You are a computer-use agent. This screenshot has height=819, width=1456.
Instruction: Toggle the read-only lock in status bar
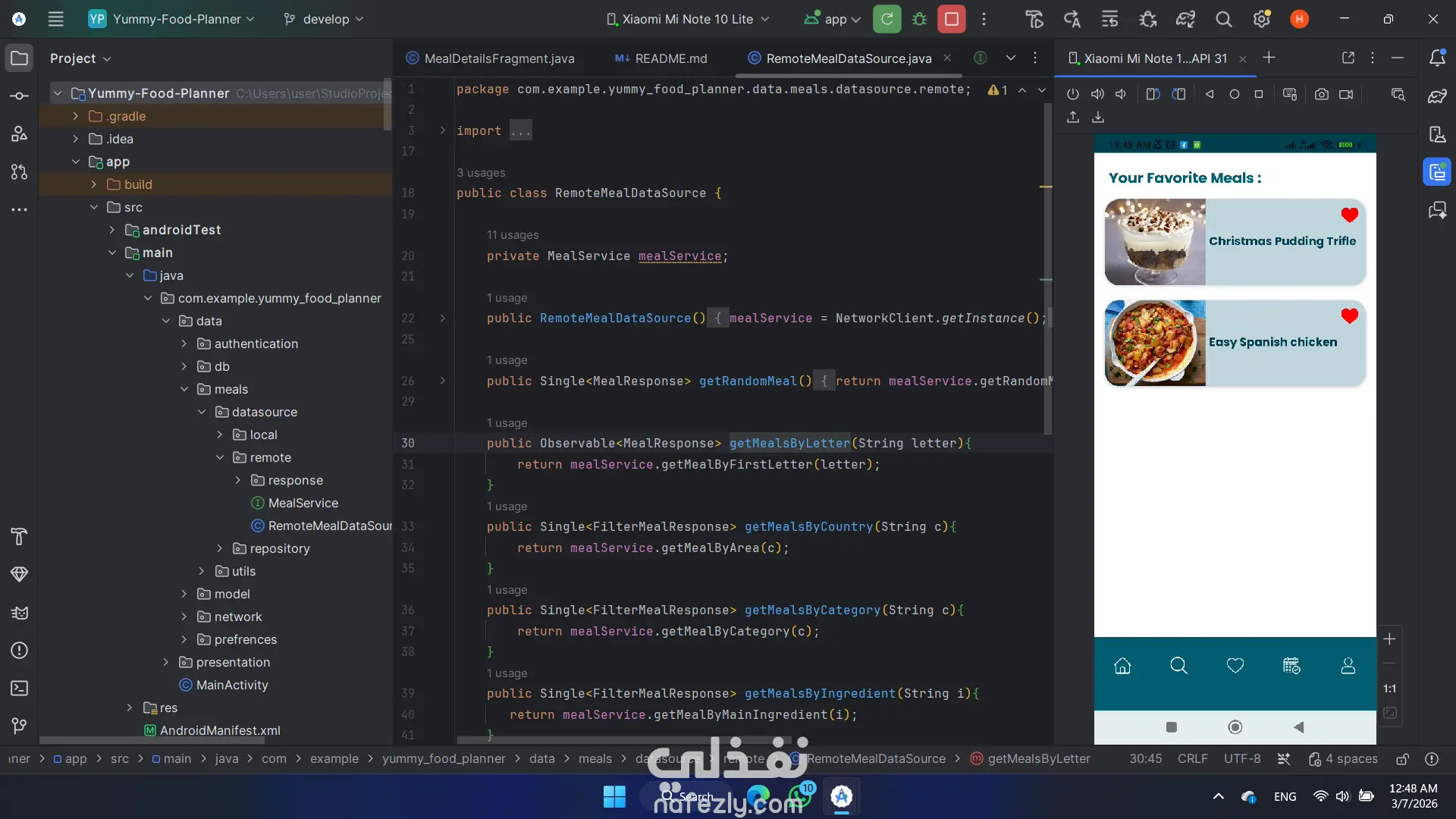click(x=1402, y=758)
